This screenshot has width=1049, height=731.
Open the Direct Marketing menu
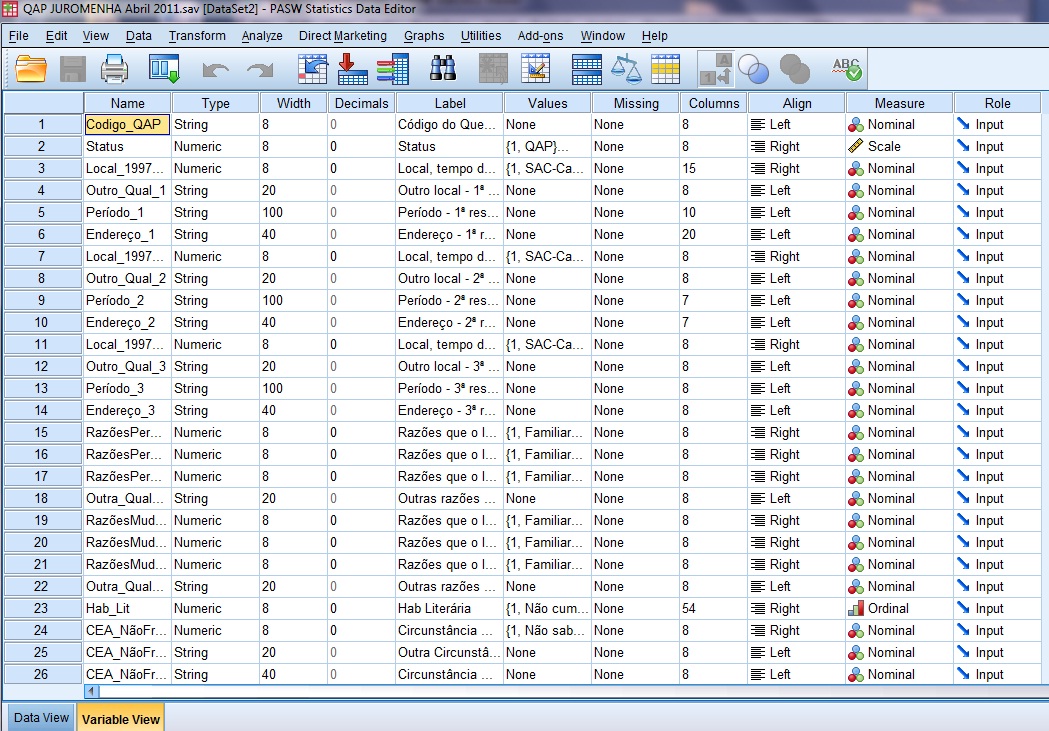(x=343, y=36)
